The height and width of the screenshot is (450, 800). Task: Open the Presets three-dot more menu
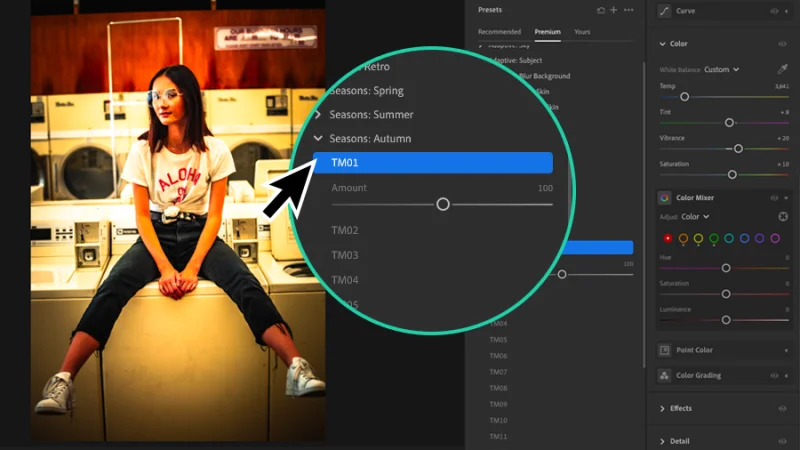(x=629, y=10)
